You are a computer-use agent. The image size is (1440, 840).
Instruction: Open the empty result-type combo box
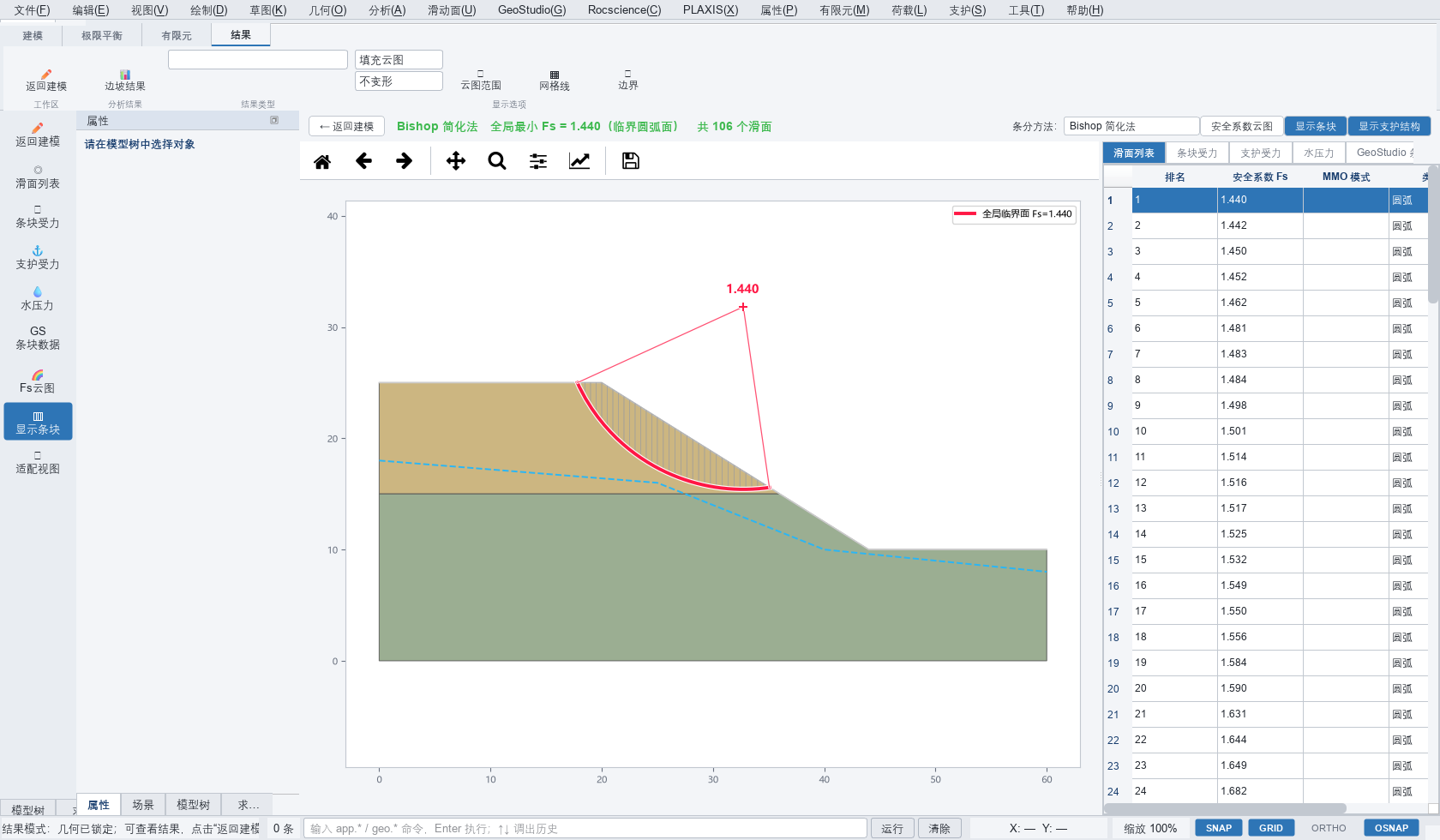[x=258, y=59]
